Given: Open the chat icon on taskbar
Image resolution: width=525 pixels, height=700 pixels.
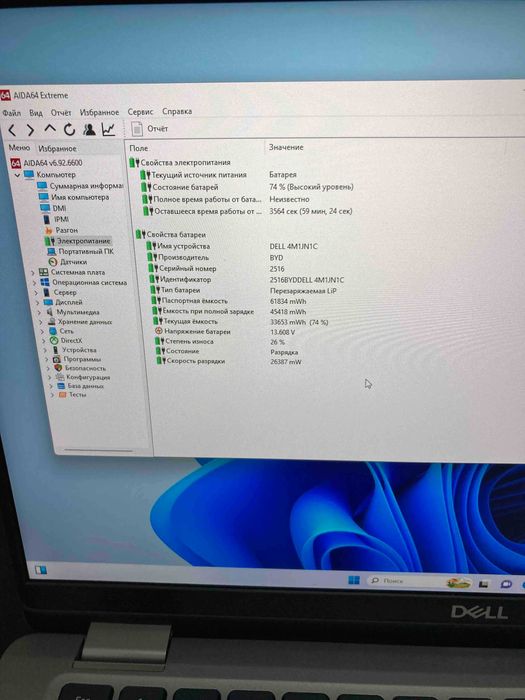Looking at the screenshot, I should click(x=506, y=584).
